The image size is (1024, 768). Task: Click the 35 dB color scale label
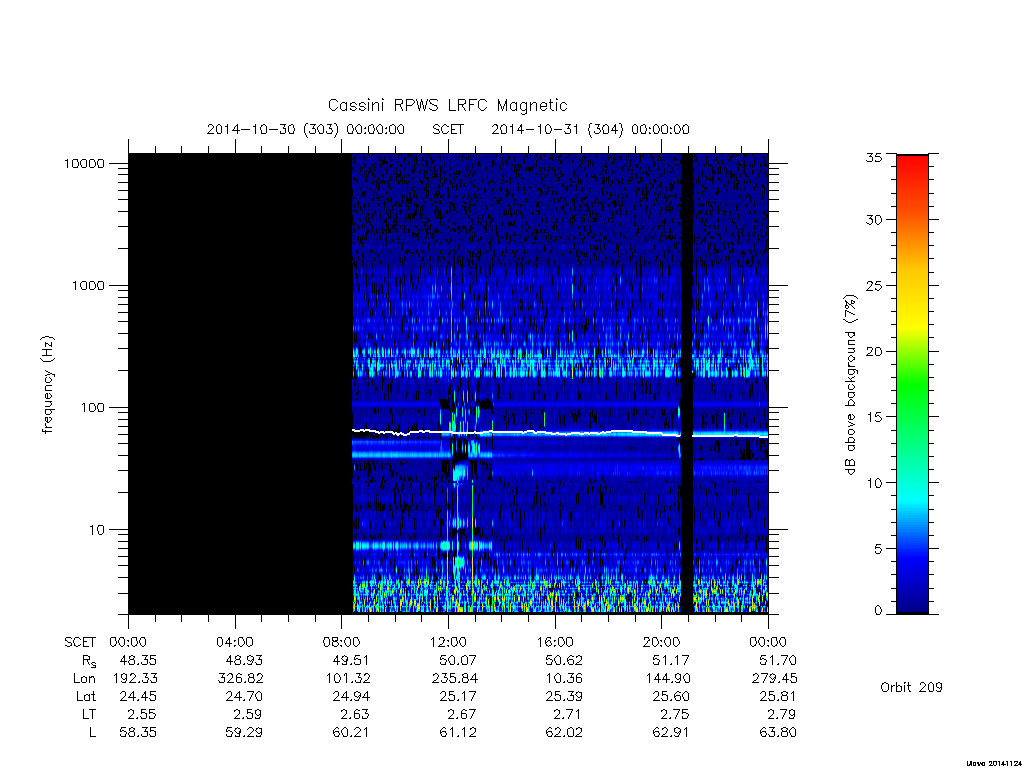(x=874, y=157)
